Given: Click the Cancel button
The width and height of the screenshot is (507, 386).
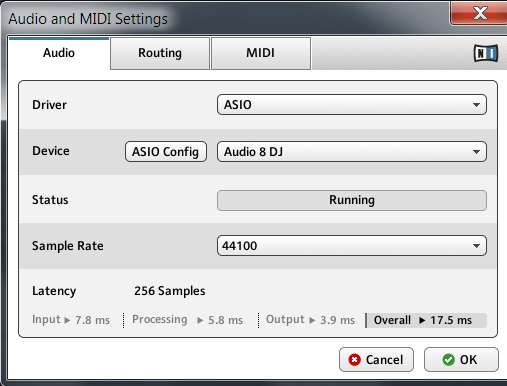Looking at the screenshot, I should point(376,360).
